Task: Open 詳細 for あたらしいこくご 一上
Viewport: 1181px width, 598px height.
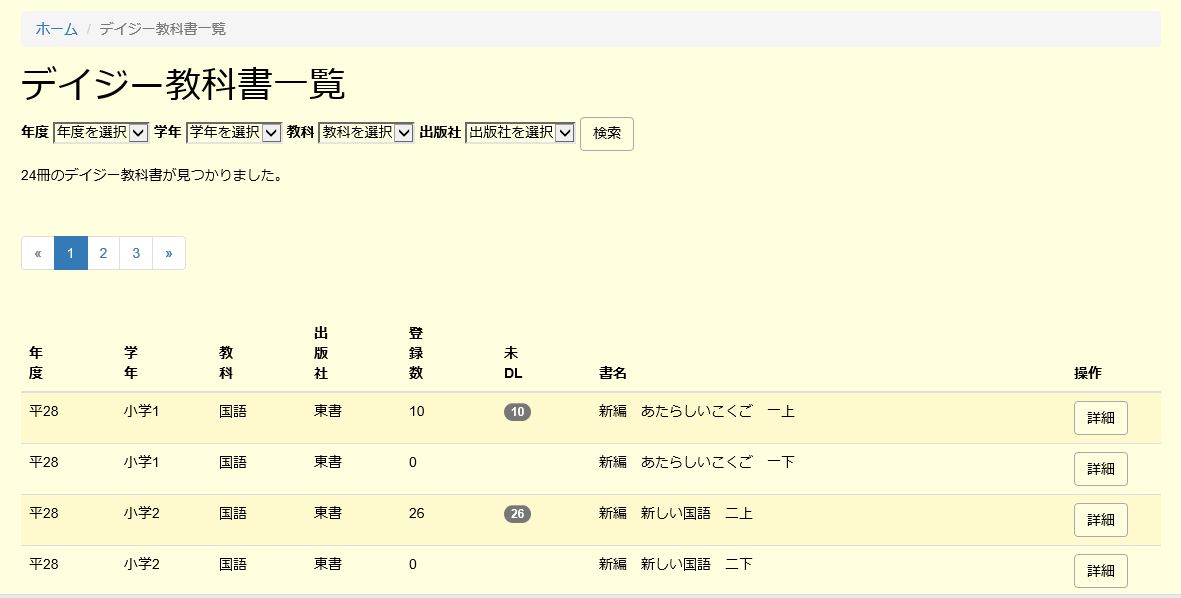Action: point(1100,418)
